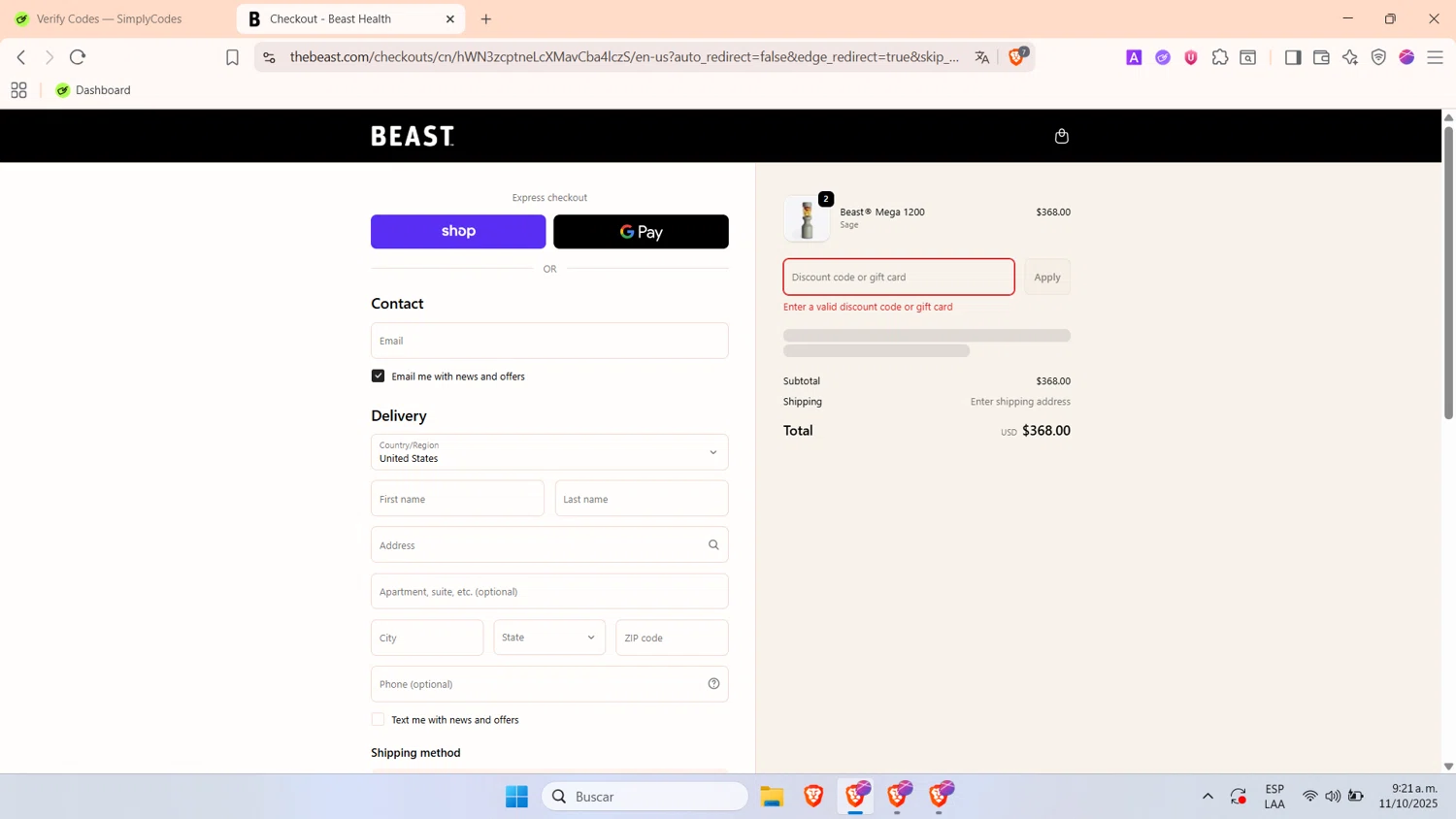Open the first Brave lion taskbar icon

pyautogui.click(x=813, y=797)
